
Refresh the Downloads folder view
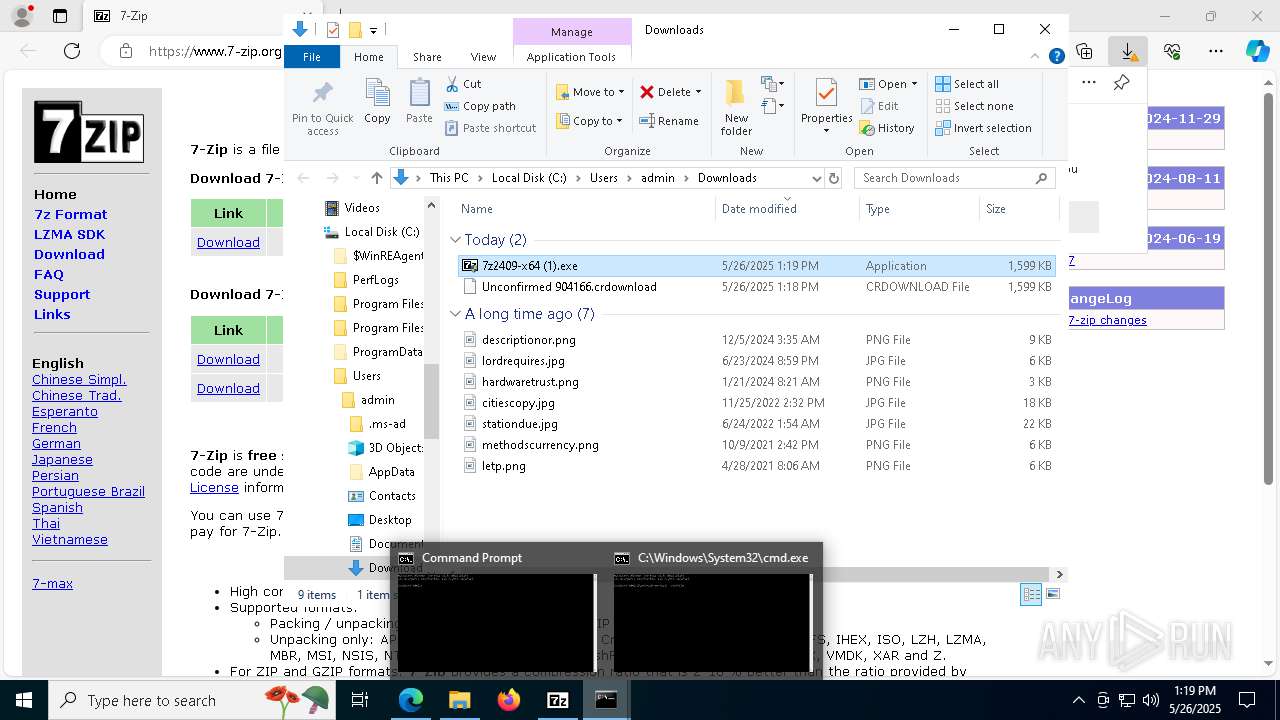[834, 178]
